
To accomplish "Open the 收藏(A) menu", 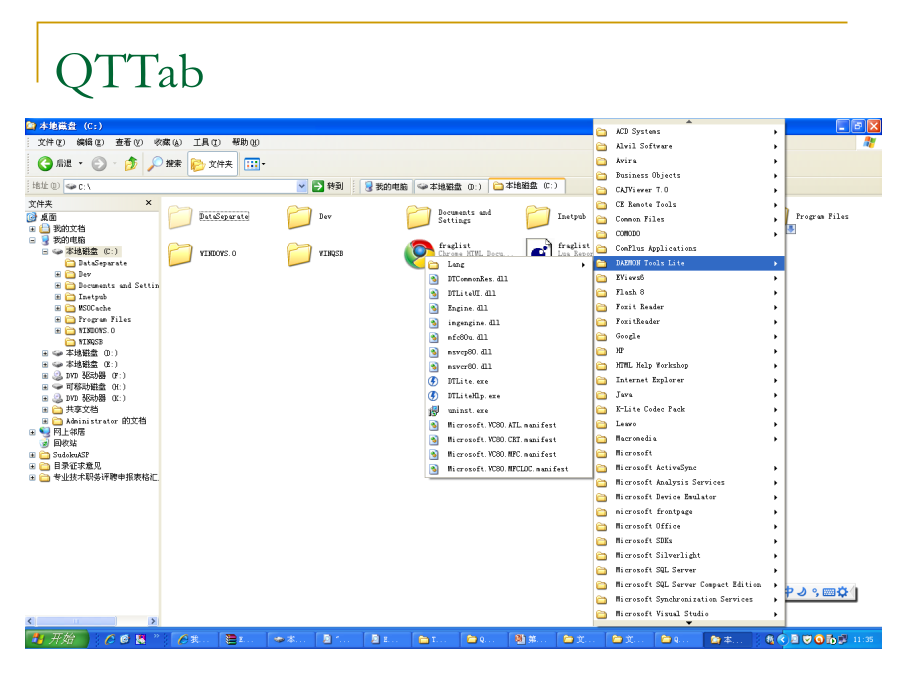I will (x=168, y=142).
